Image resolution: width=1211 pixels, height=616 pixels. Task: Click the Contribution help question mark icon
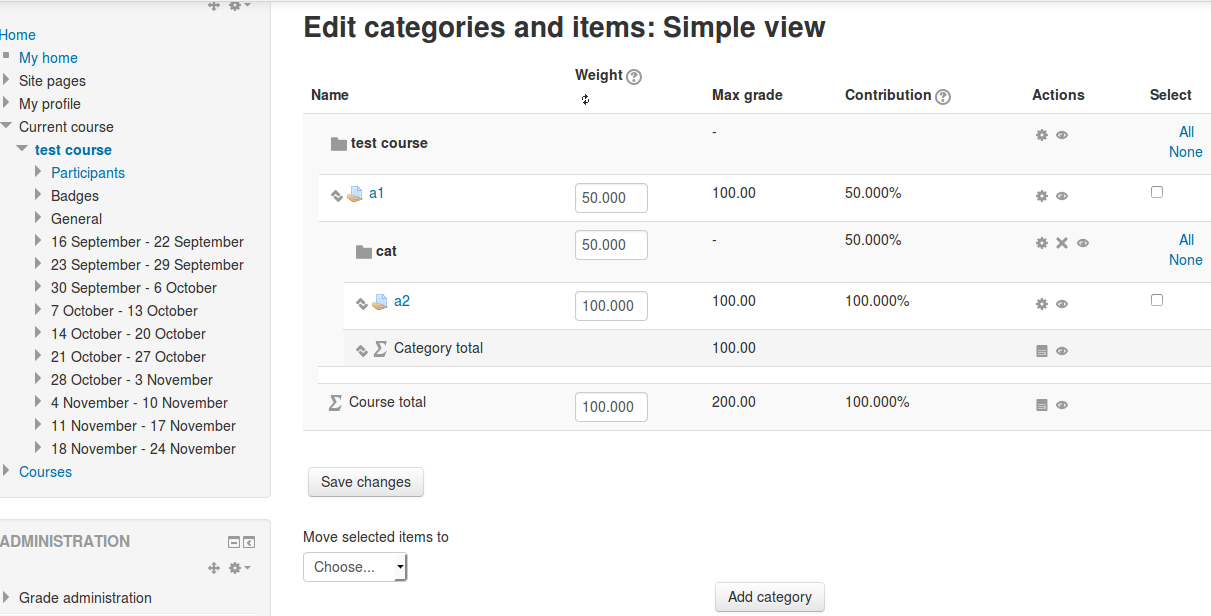pos(942,97)
